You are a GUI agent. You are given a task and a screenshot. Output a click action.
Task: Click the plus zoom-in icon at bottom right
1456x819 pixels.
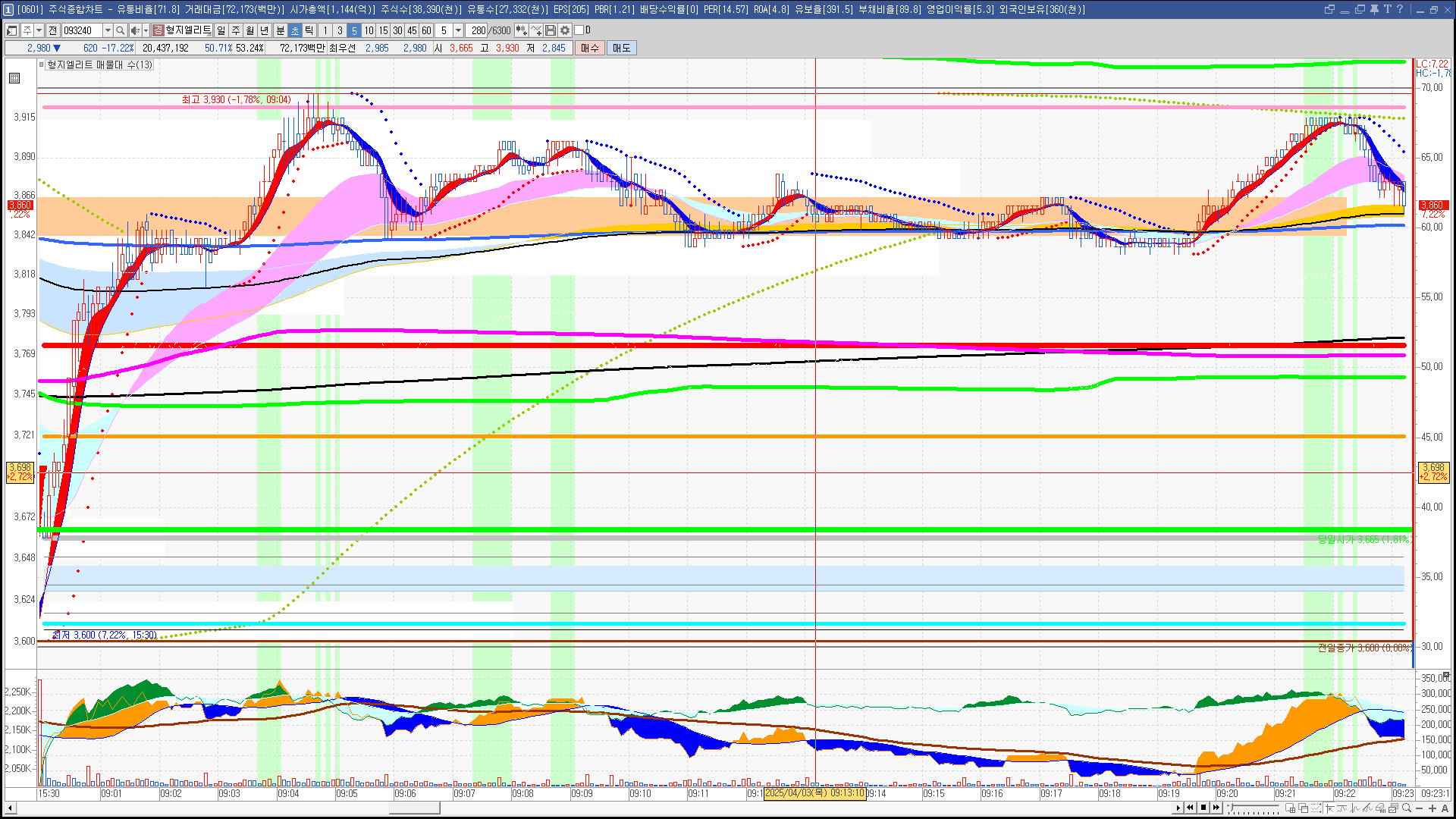[x=1432, y=808]
